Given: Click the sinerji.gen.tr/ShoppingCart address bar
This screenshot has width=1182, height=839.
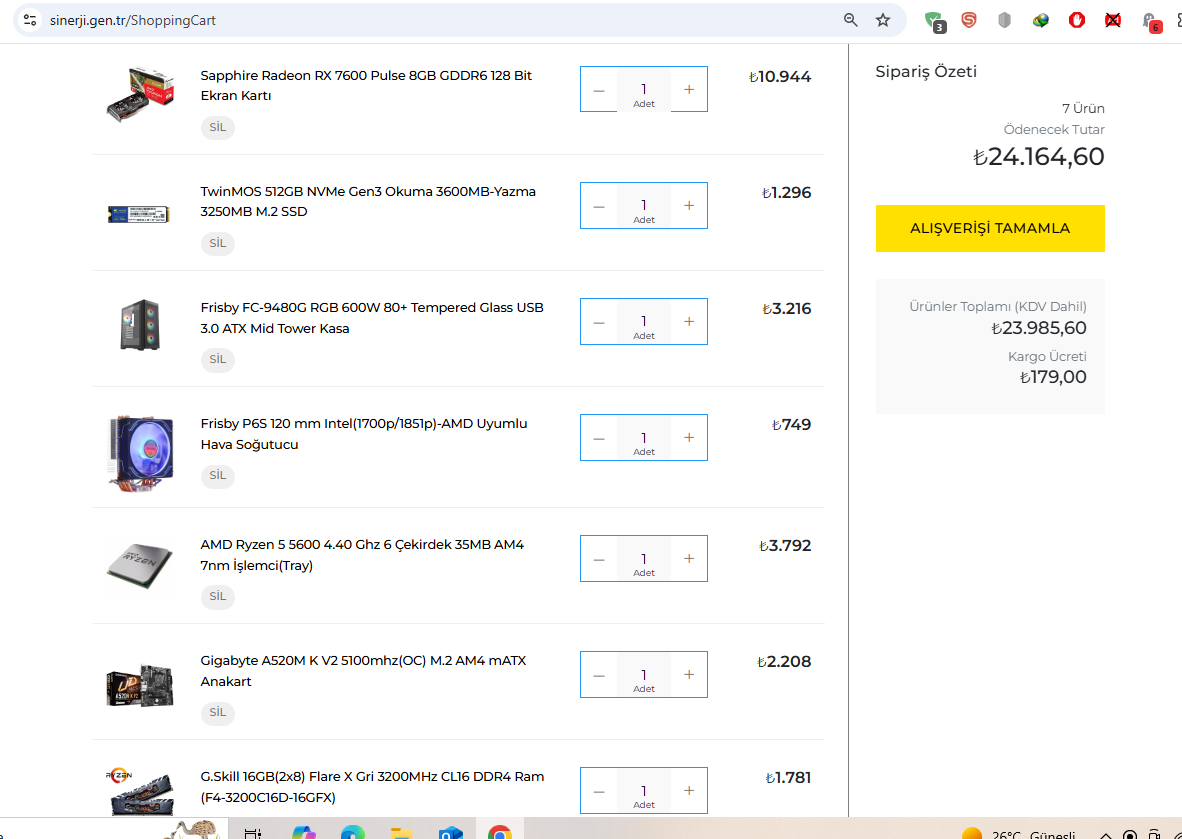Looking at the screenshot, I should click(x=460, y=20).
